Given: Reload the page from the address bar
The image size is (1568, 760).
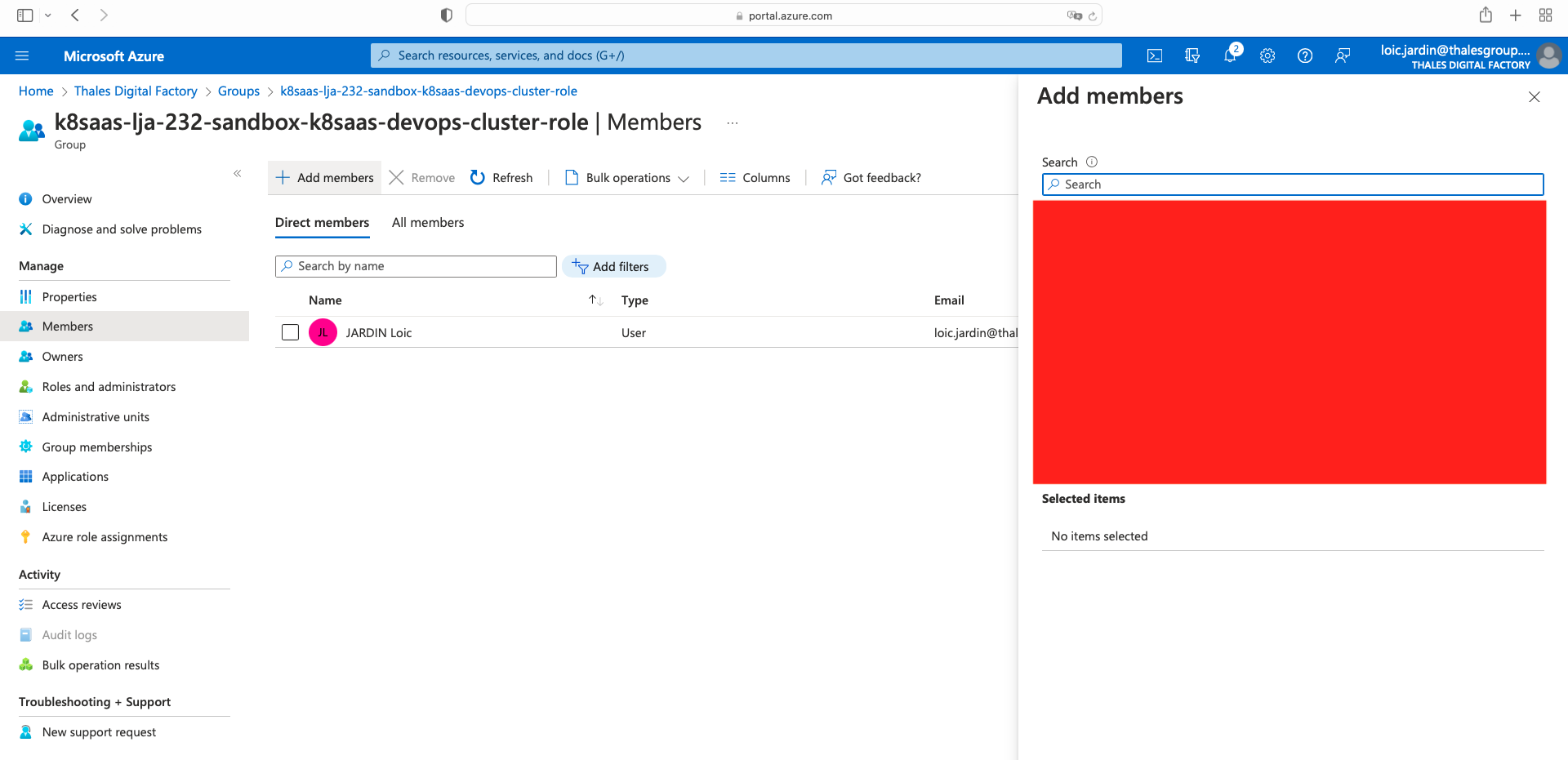Looking at the screenshot, I should point(1093,16).
